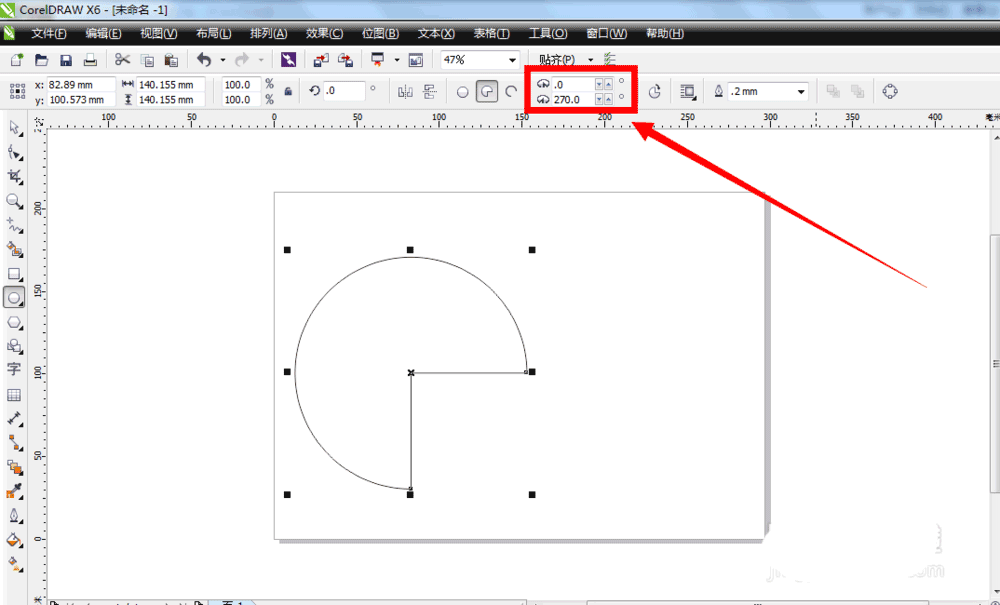Switch shape type to full Ellipse
1000x605 pixels.
(462, 92)
